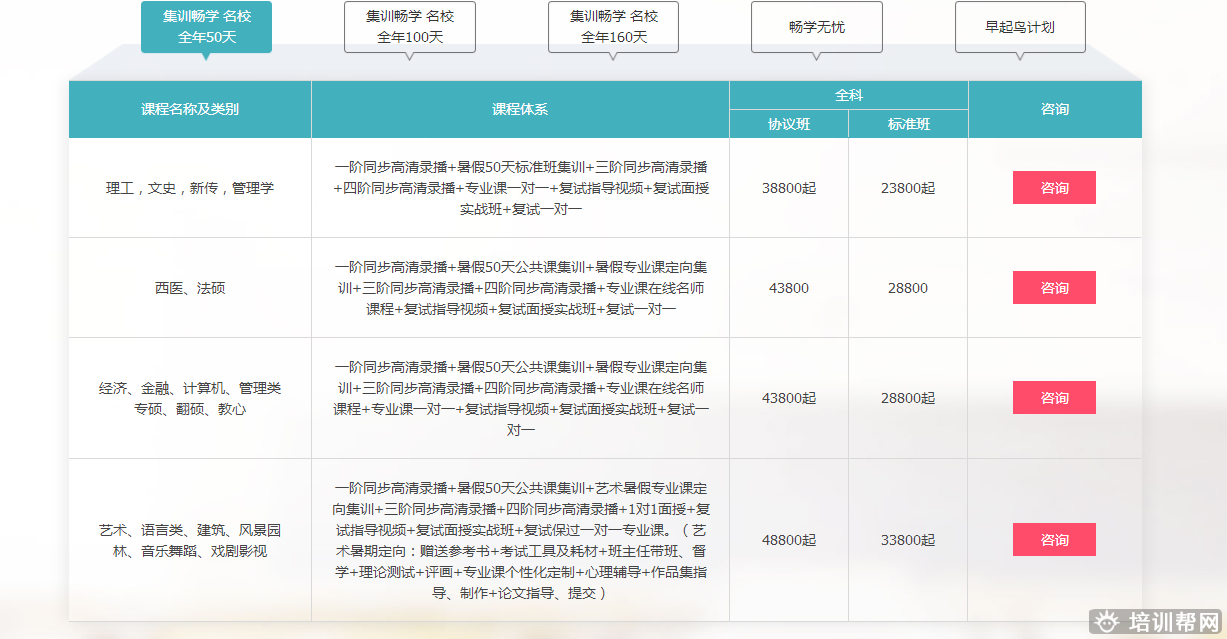Image resolution: width=1227 pixels, height=639 pixels.
Task: Hit the 咨询 button for 艺术、语言类 row
Action: [1054, 540]
